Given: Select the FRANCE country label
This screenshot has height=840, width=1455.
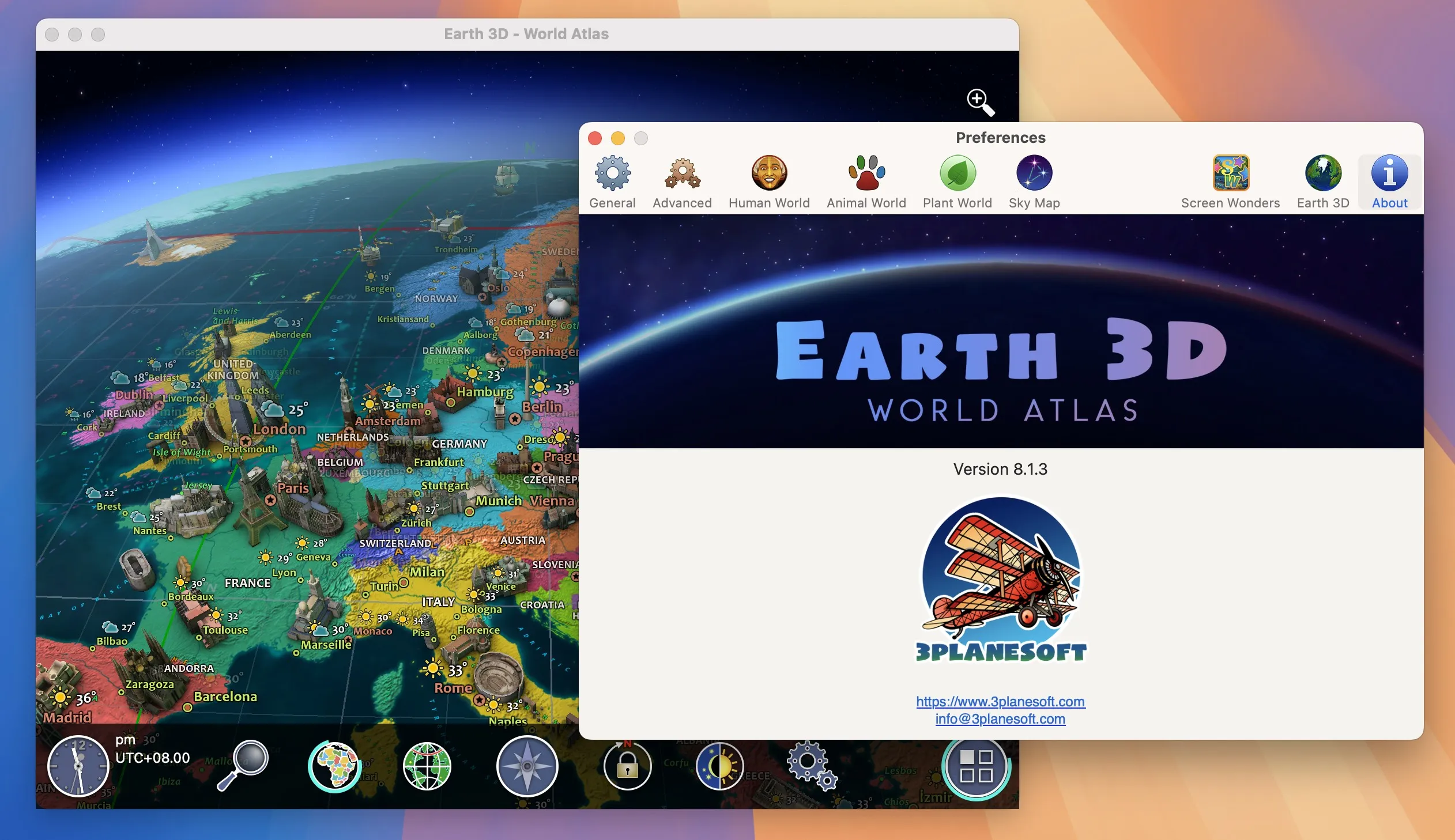Looking at the screenshot, I should pos(248,582).
